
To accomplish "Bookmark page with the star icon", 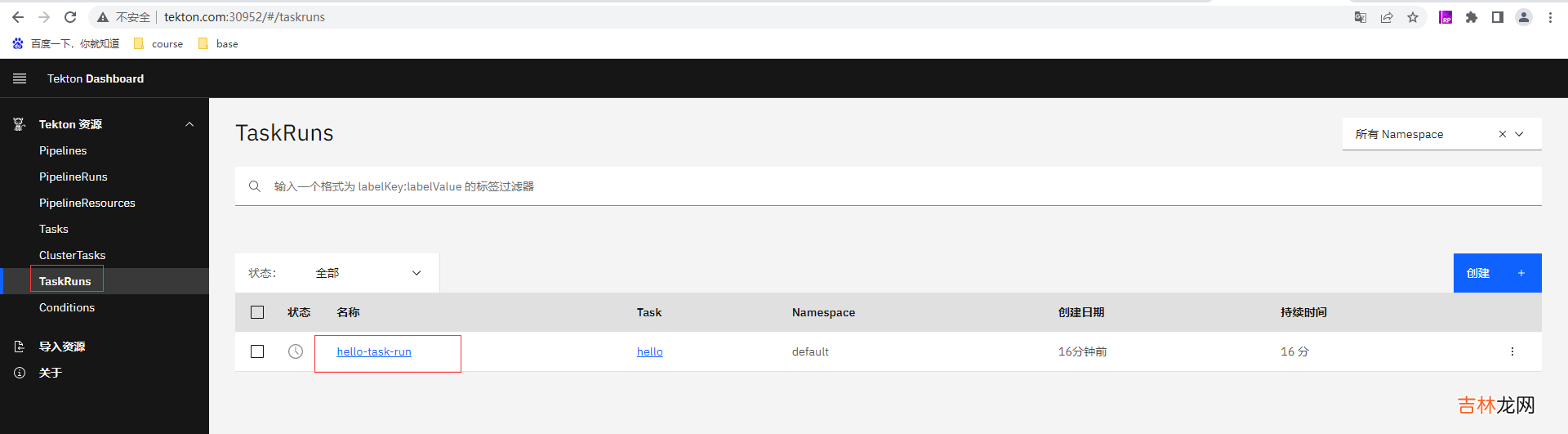I will click(x=1413, y=17).
